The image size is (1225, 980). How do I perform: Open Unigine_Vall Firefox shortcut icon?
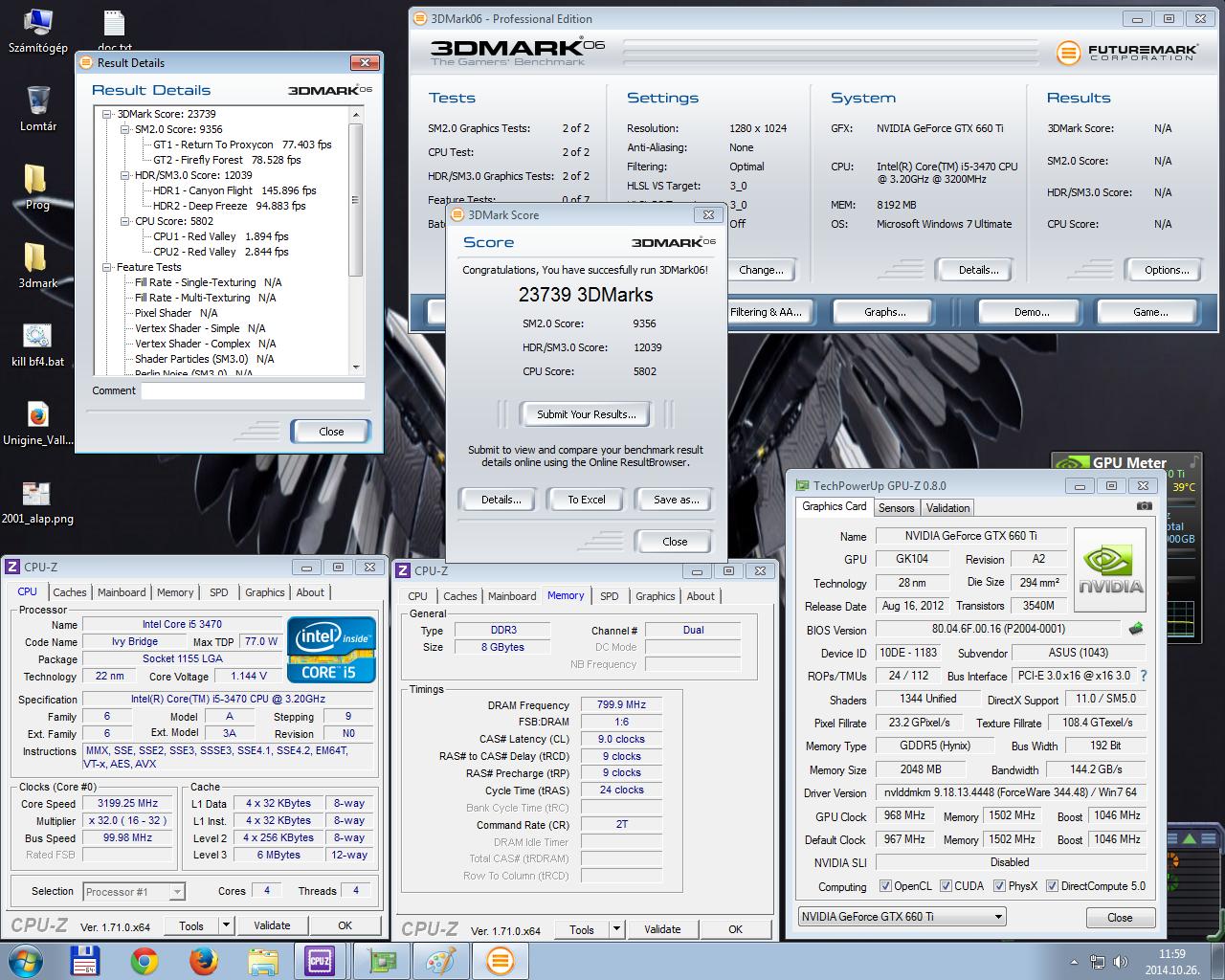(x=37, y=424)
